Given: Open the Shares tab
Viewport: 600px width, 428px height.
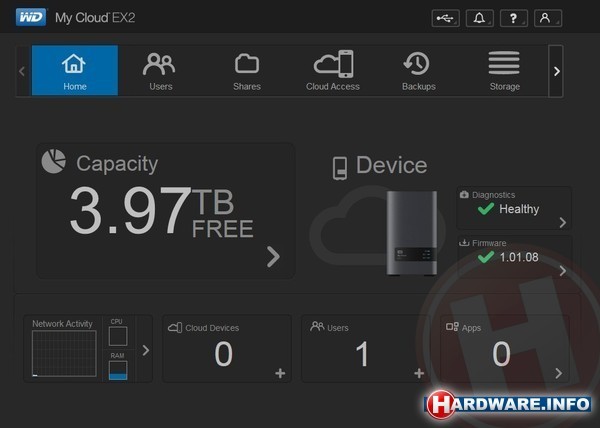Looking at the screenshot, I should [x=247, y=70].
